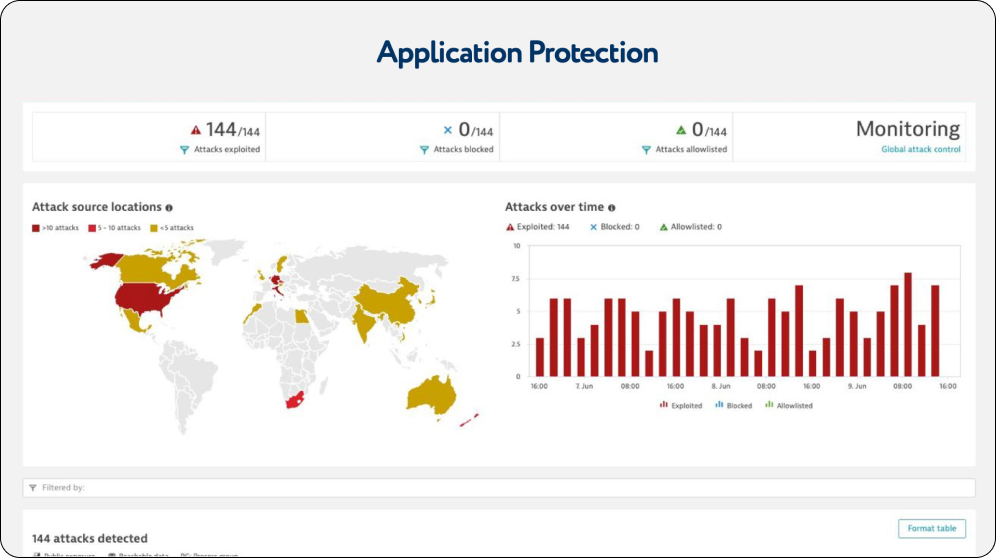This screenshot has width=996, height=558.
Task: Click the green allowlisted triangle icon
Action: 681,130
